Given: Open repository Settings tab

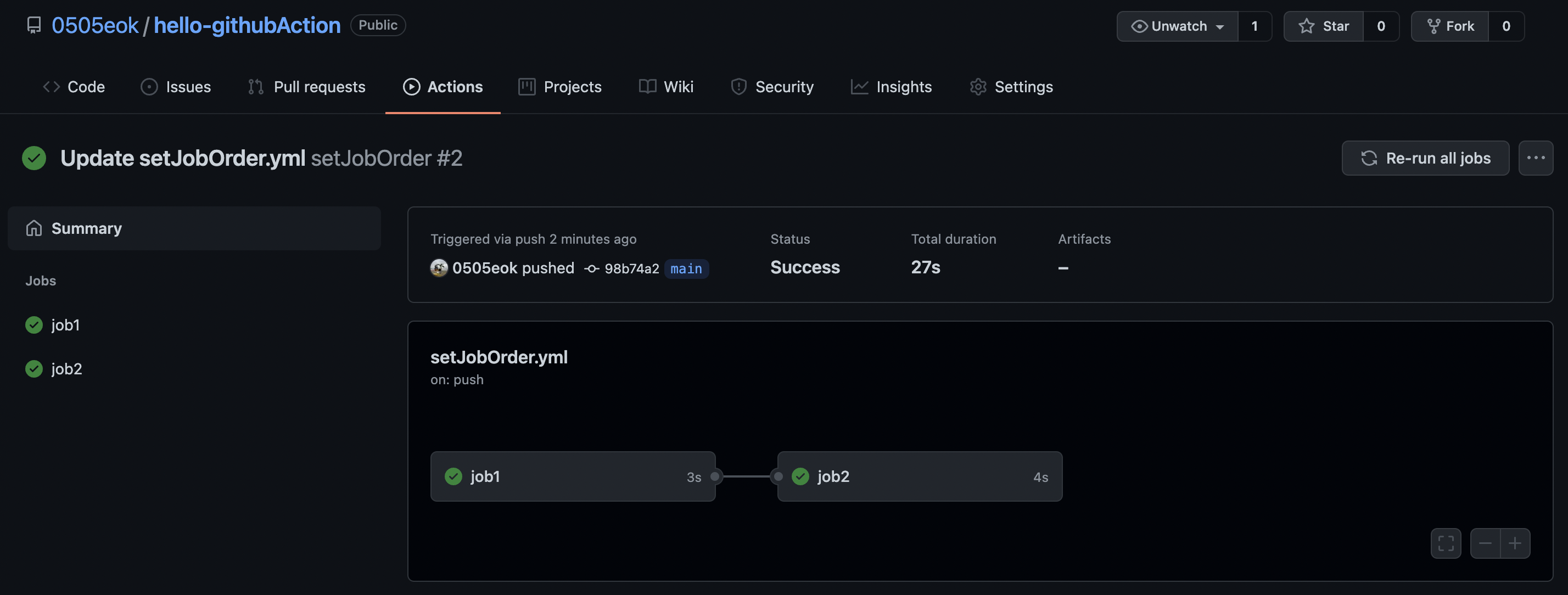Looking at the screenshot, I should tap(1011, 87).
